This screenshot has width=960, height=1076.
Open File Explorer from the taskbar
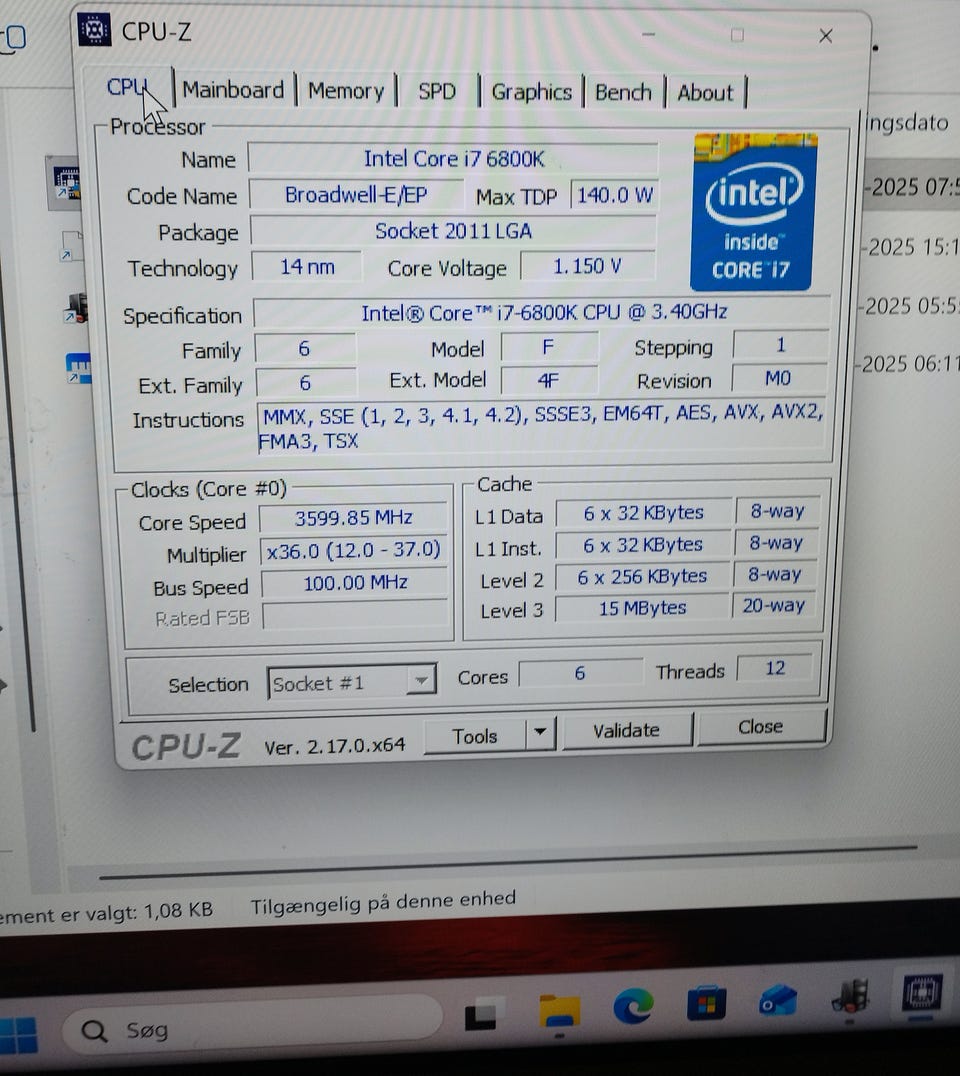tap(559, 1011)
